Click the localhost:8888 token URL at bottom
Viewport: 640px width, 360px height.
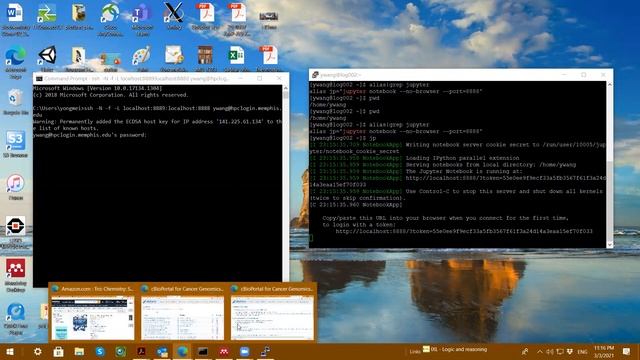(464, 231)
